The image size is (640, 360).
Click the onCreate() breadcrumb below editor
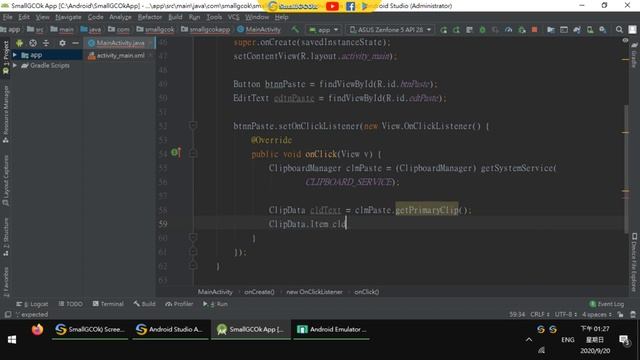click(259, 292)
